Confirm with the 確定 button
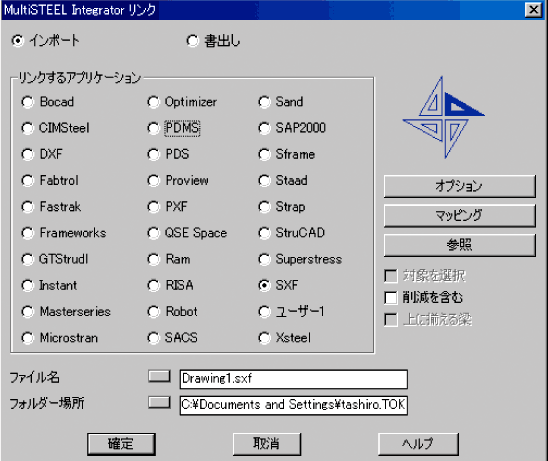This screenshot has width=548, height=461. point(121,444)
